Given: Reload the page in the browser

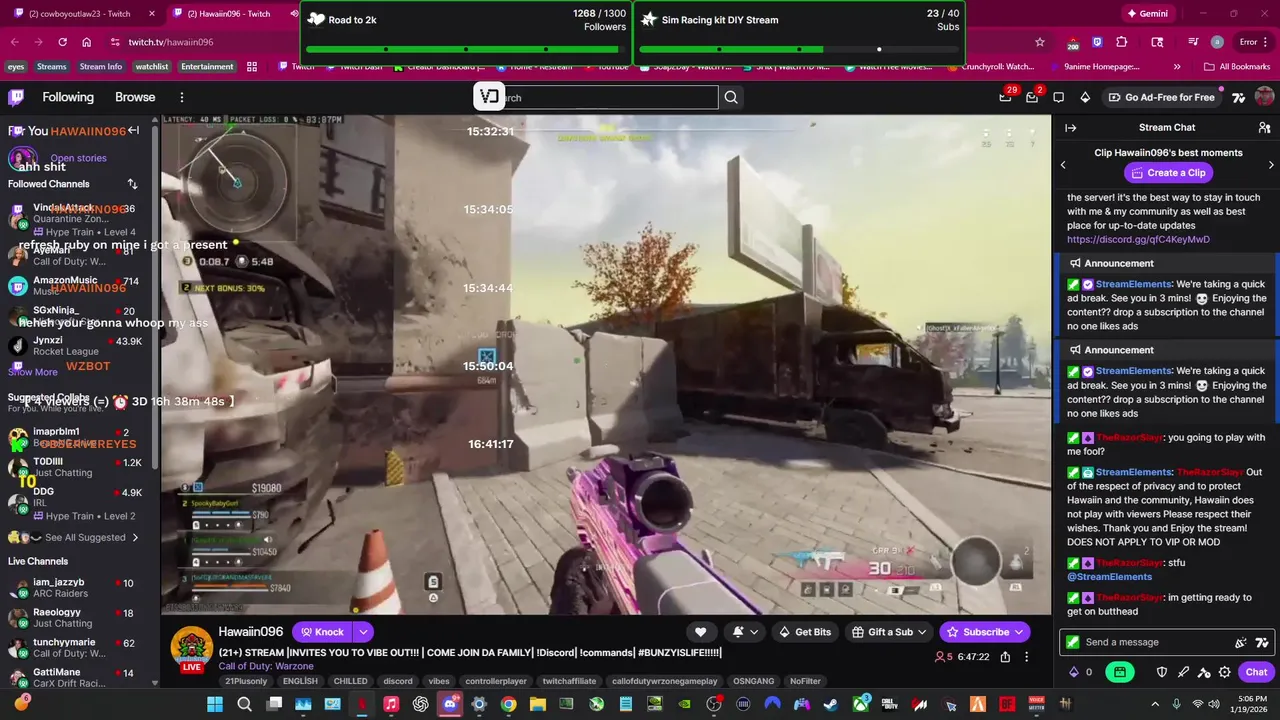Looking at the screenshot, I should (x=62, y=42).
